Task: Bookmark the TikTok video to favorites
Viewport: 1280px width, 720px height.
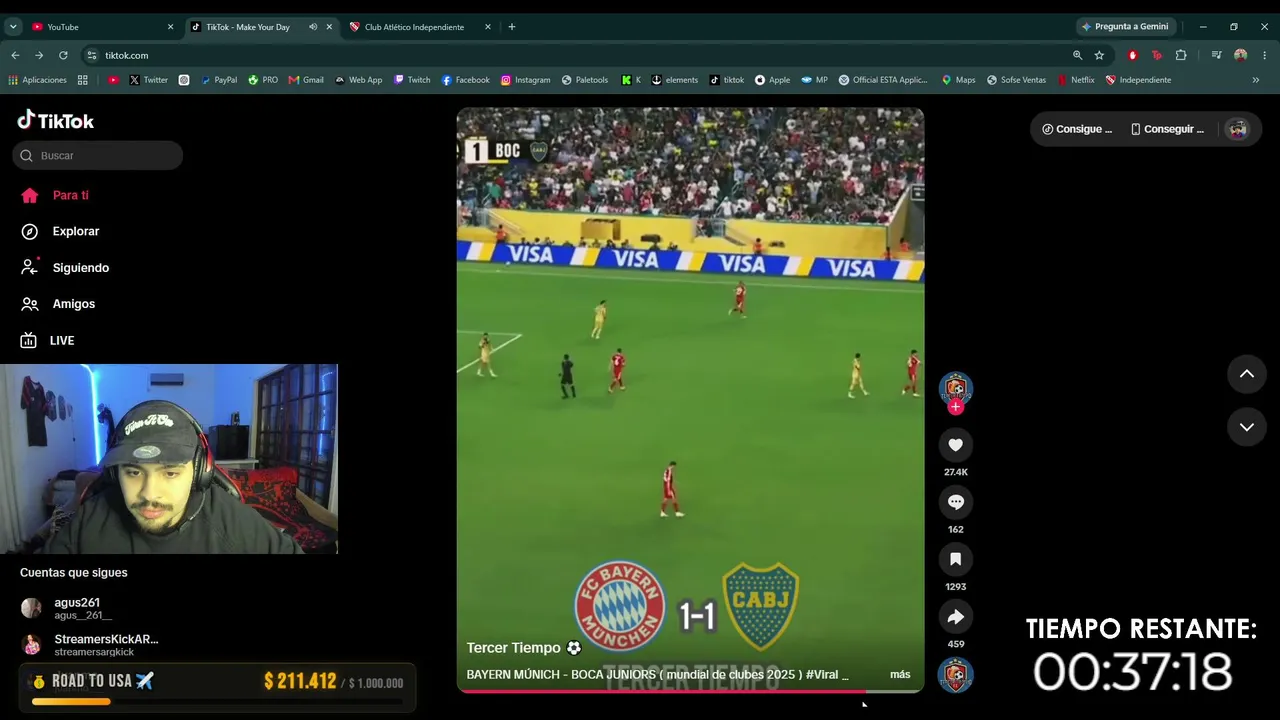Action: coord(955,559)
